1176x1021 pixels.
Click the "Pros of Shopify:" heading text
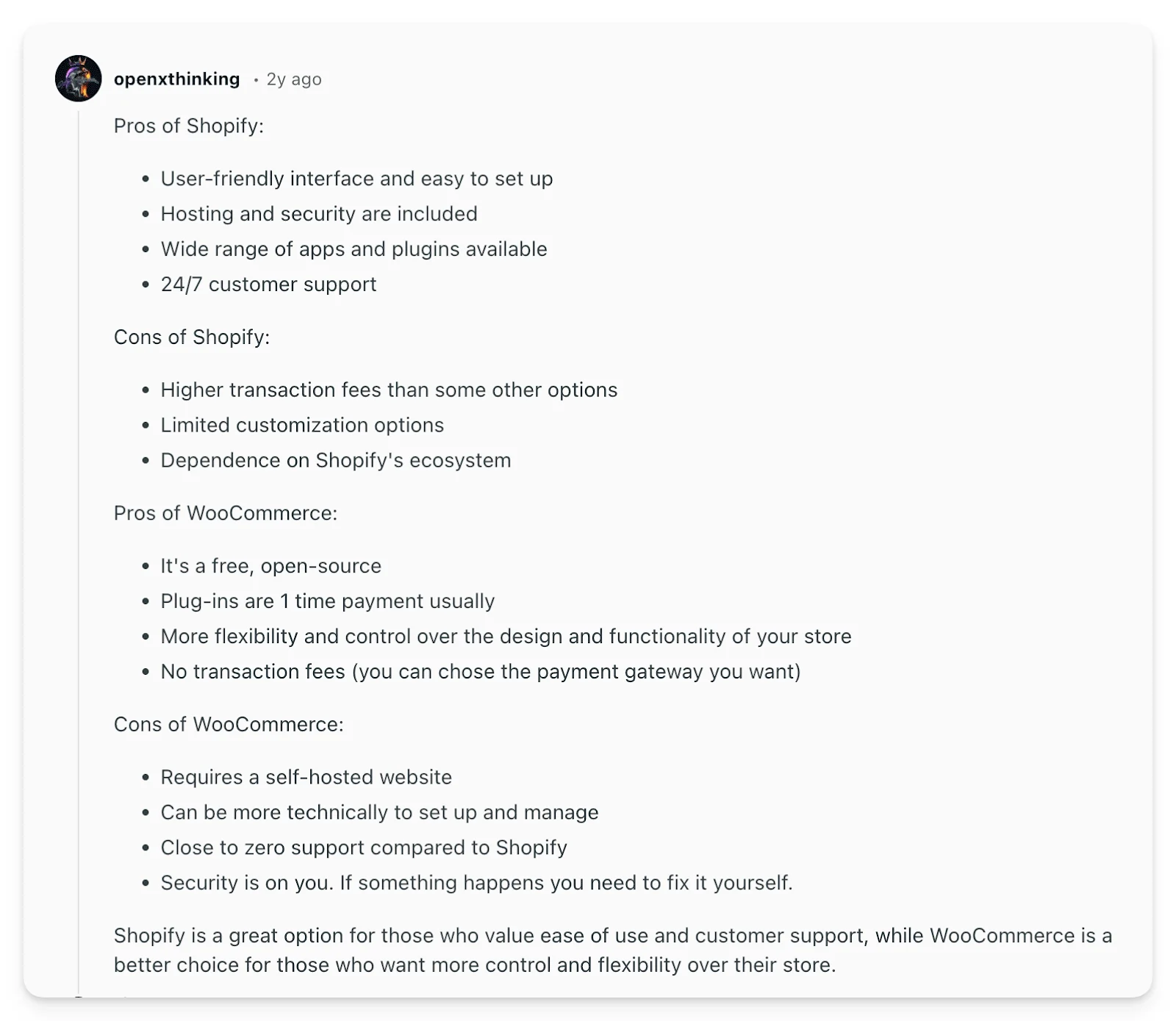tap(188, 126)
